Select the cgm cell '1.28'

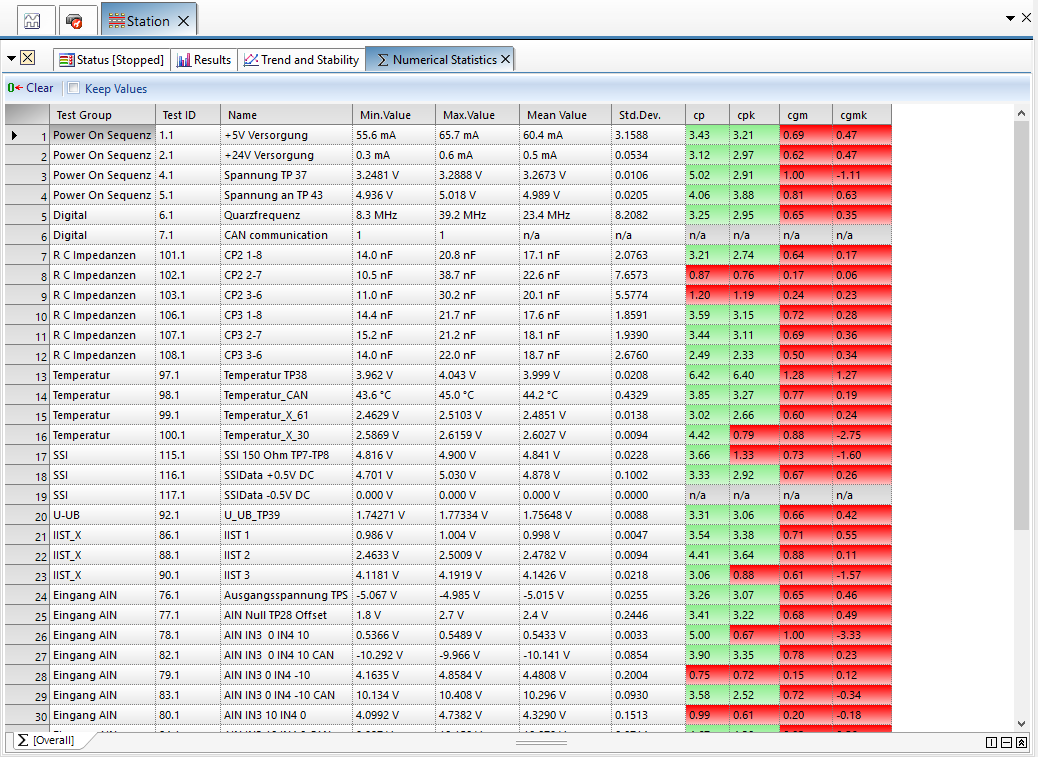click(806, 375)
